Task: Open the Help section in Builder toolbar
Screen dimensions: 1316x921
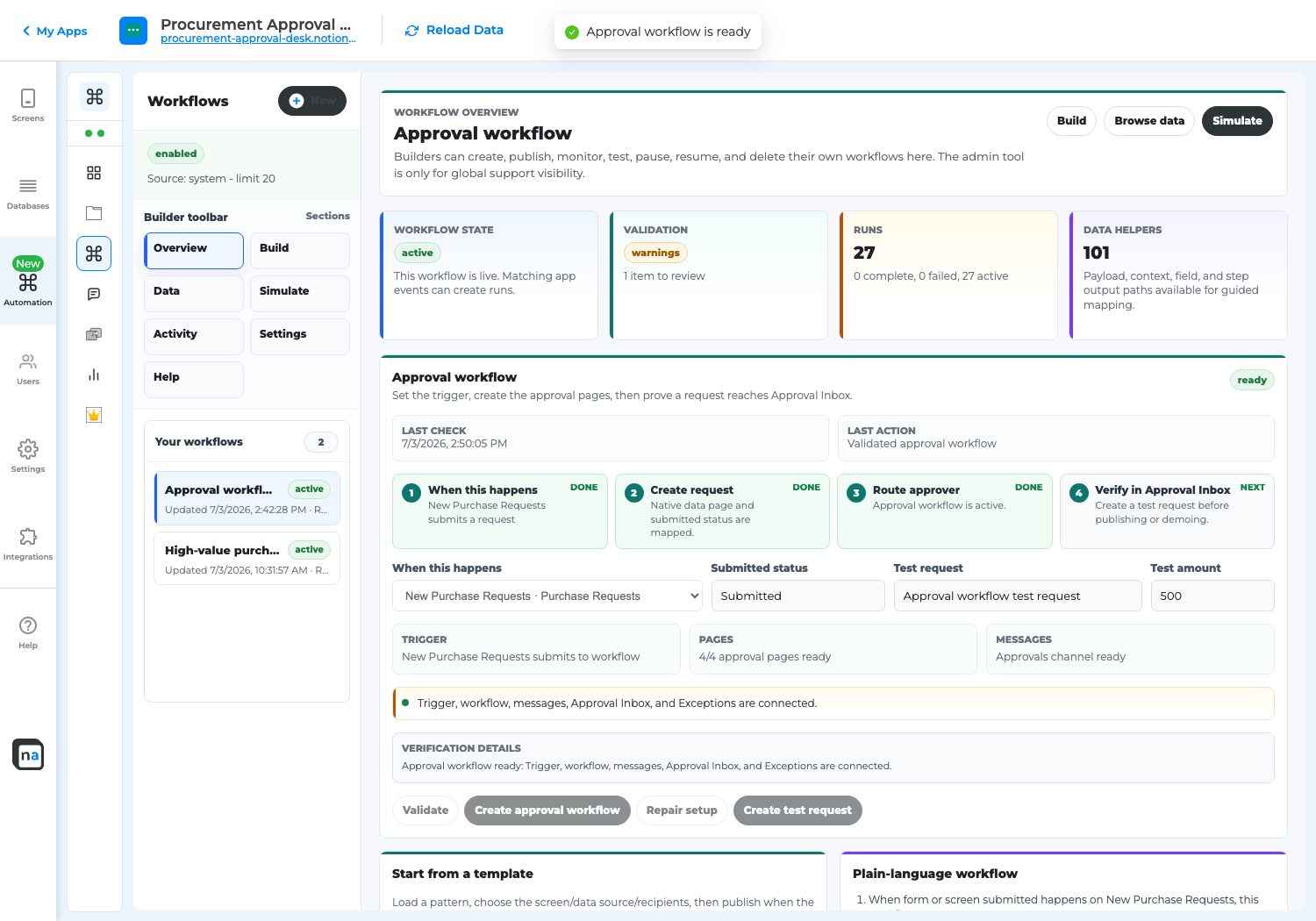Action: click(x=194, y=379)
